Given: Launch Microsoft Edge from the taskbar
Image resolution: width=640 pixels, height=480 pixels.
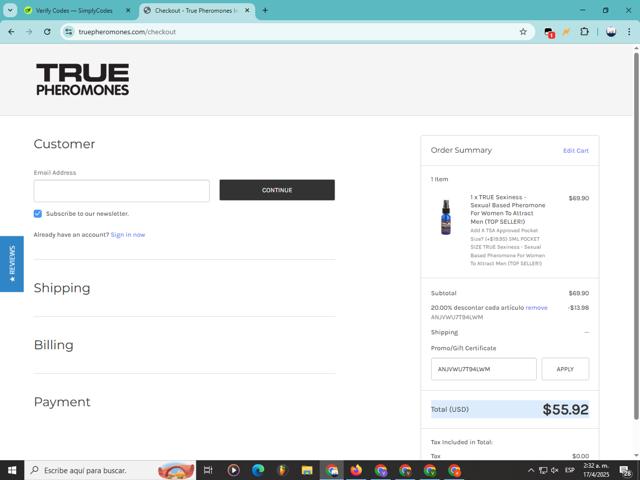Looking at the screenshot, I should click(258, 470).
